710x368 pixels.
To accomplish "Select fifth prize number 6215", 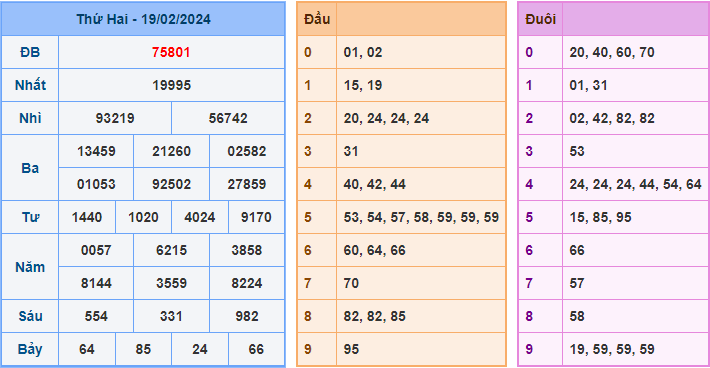I will click(x=171, y=250).
